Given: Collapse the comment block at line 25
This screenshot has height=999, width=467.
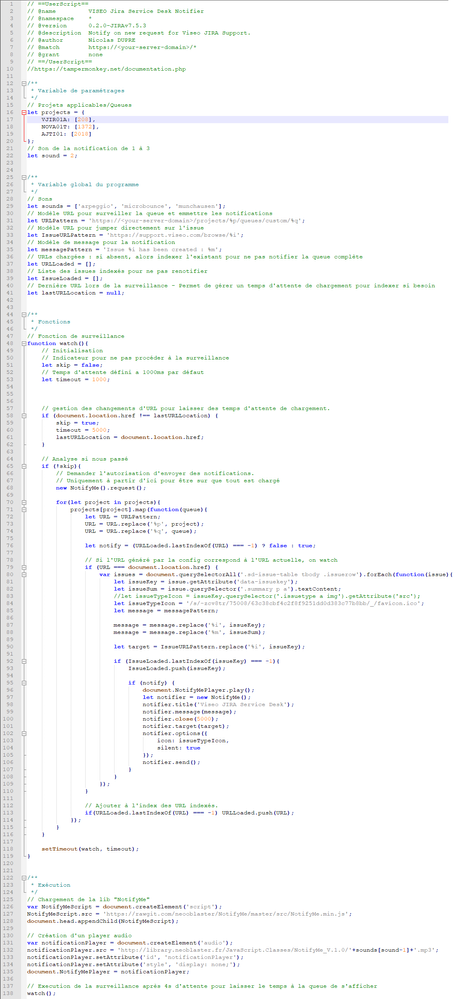Looking at the screenshot, I should [x=23, y=176].
